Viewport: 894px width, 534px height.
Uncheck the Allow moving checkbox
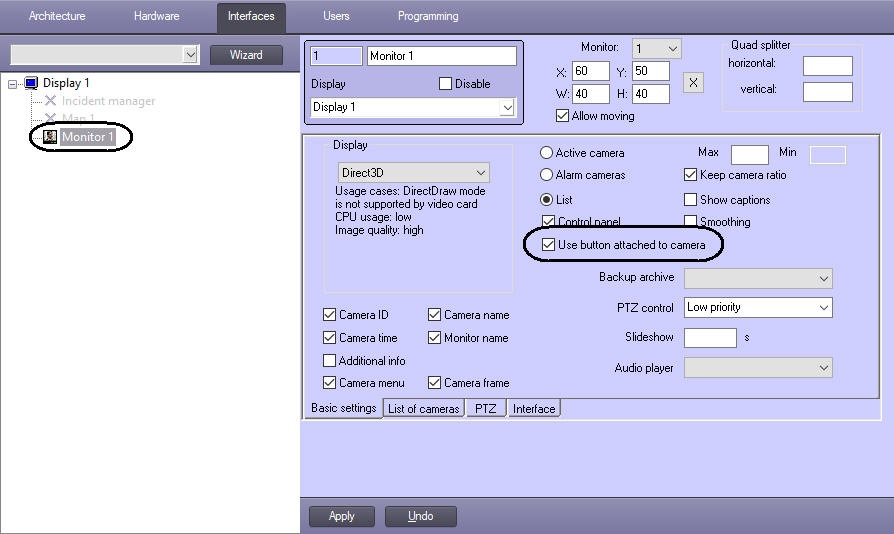562,116
